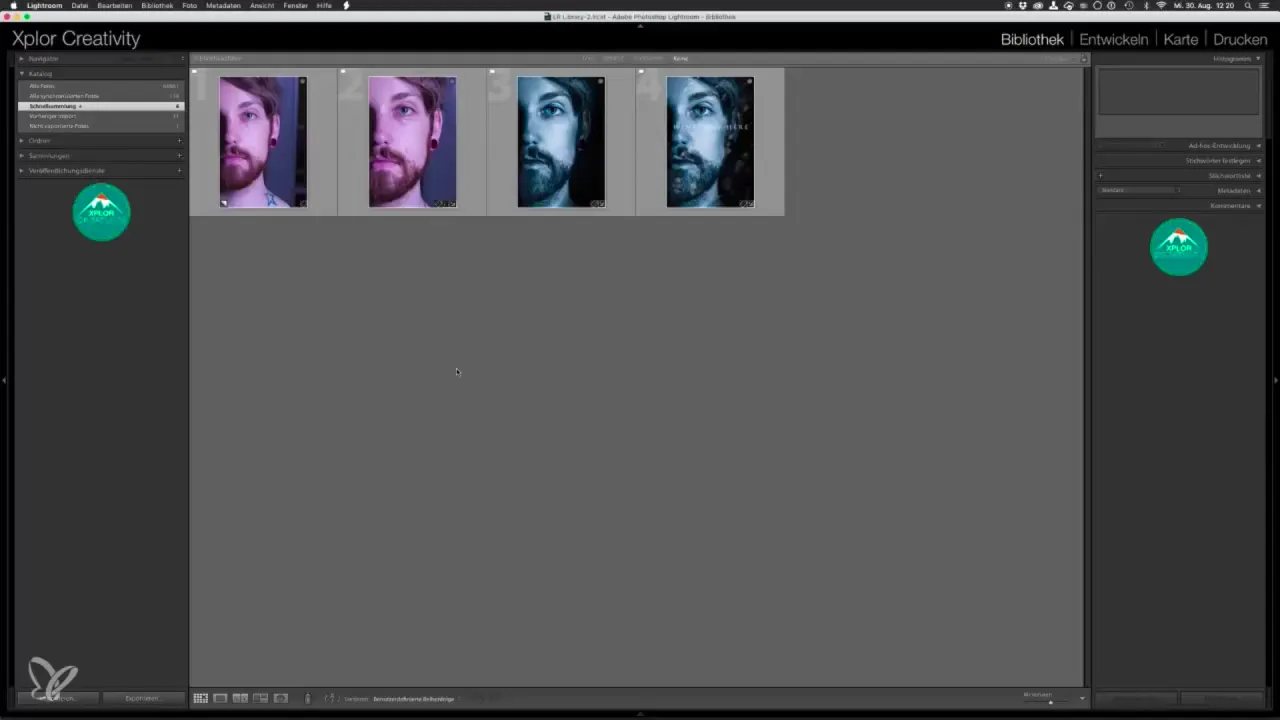Click the Exportieren button
This screenshot has height=720, width=1280.
(144, 698)
